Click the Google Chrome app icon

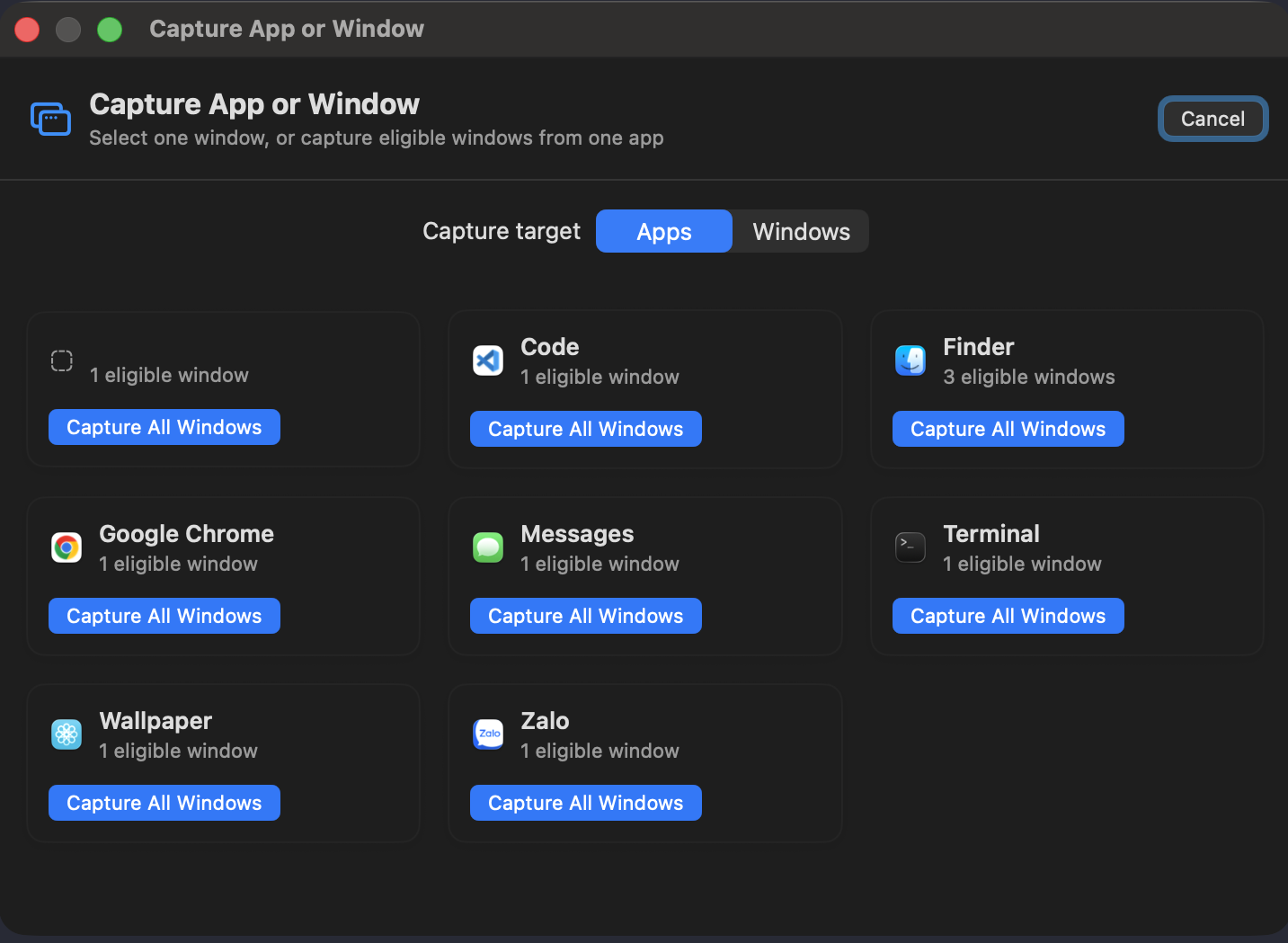(x=67, y=547)
